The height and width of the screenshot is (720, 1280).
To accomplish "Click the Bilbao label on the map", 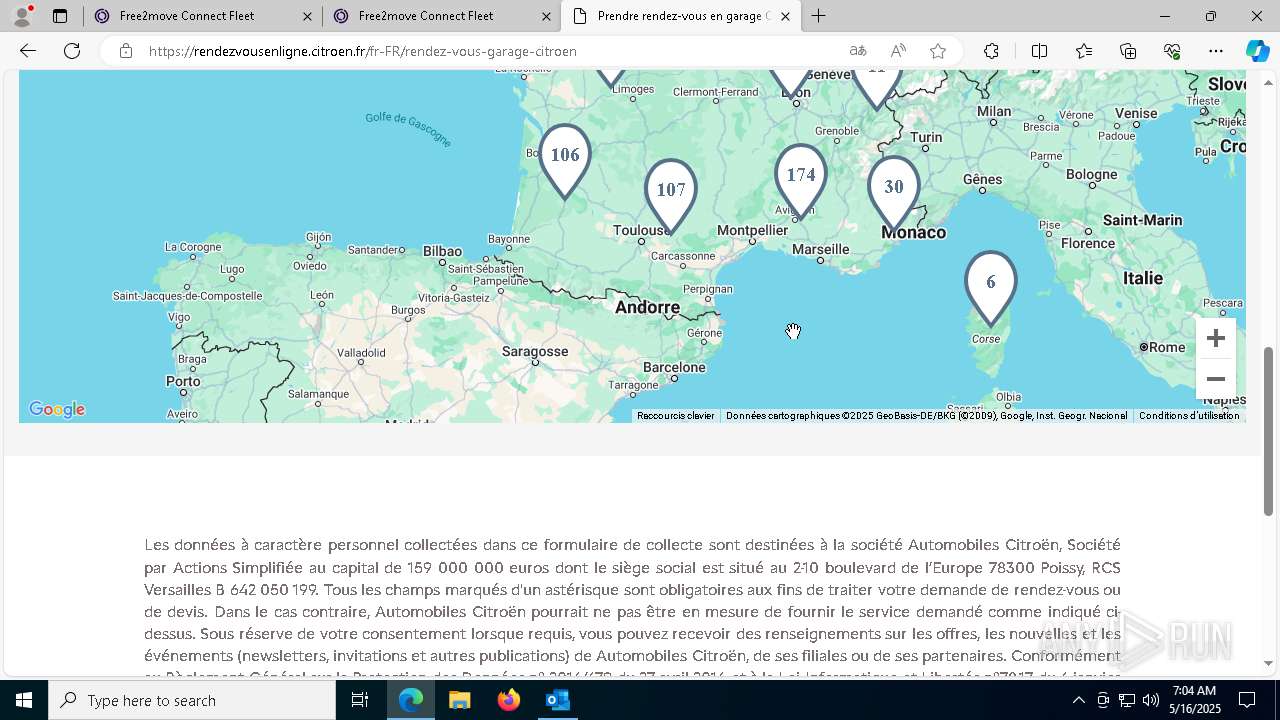I will [x=443, y=251].
